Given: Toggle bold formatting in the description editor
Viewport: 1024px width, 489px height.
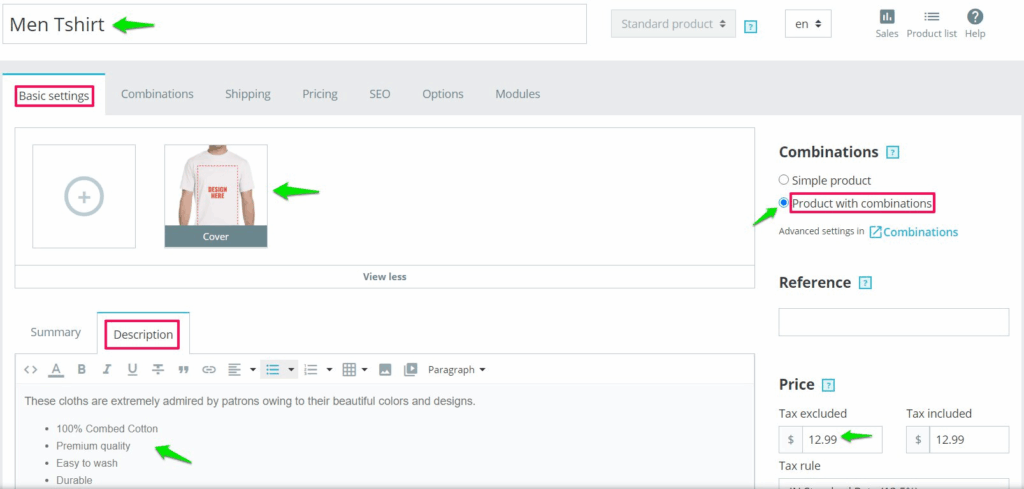Looking at the screenshot, I should coord(82,370).
